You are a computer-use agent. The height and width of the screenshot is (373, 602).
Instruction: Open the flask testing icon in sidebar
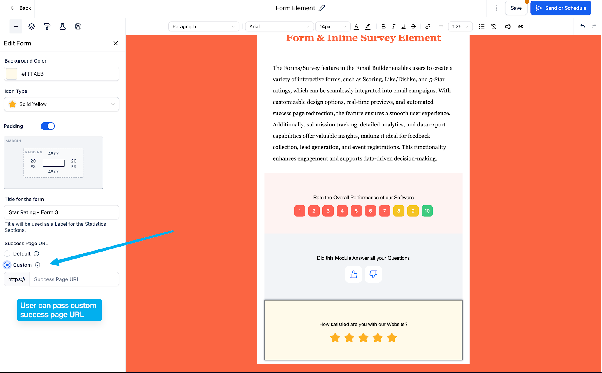click(62, 26)
